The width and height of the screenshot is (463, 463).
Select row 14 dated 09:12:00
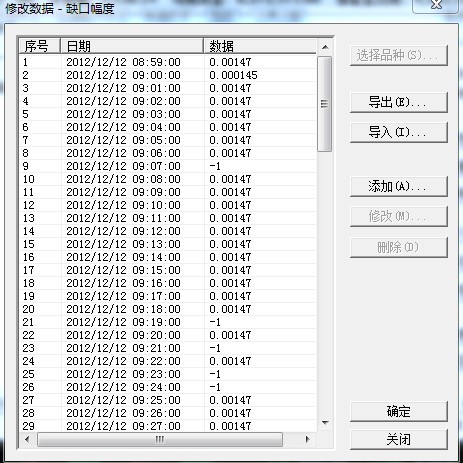point(168,231)
